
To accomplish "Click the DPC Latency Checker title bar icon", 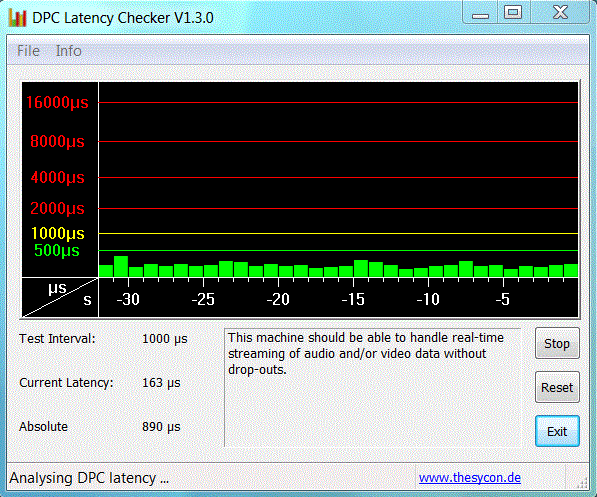I will tap(17, 18).
